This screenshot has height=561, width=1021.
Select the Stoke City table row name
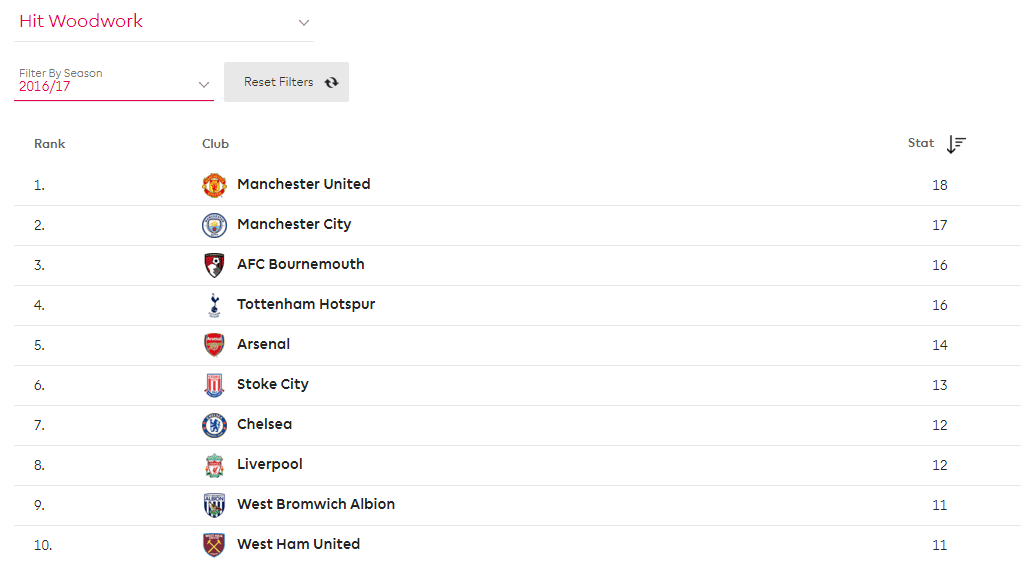[x=273, y=384]
